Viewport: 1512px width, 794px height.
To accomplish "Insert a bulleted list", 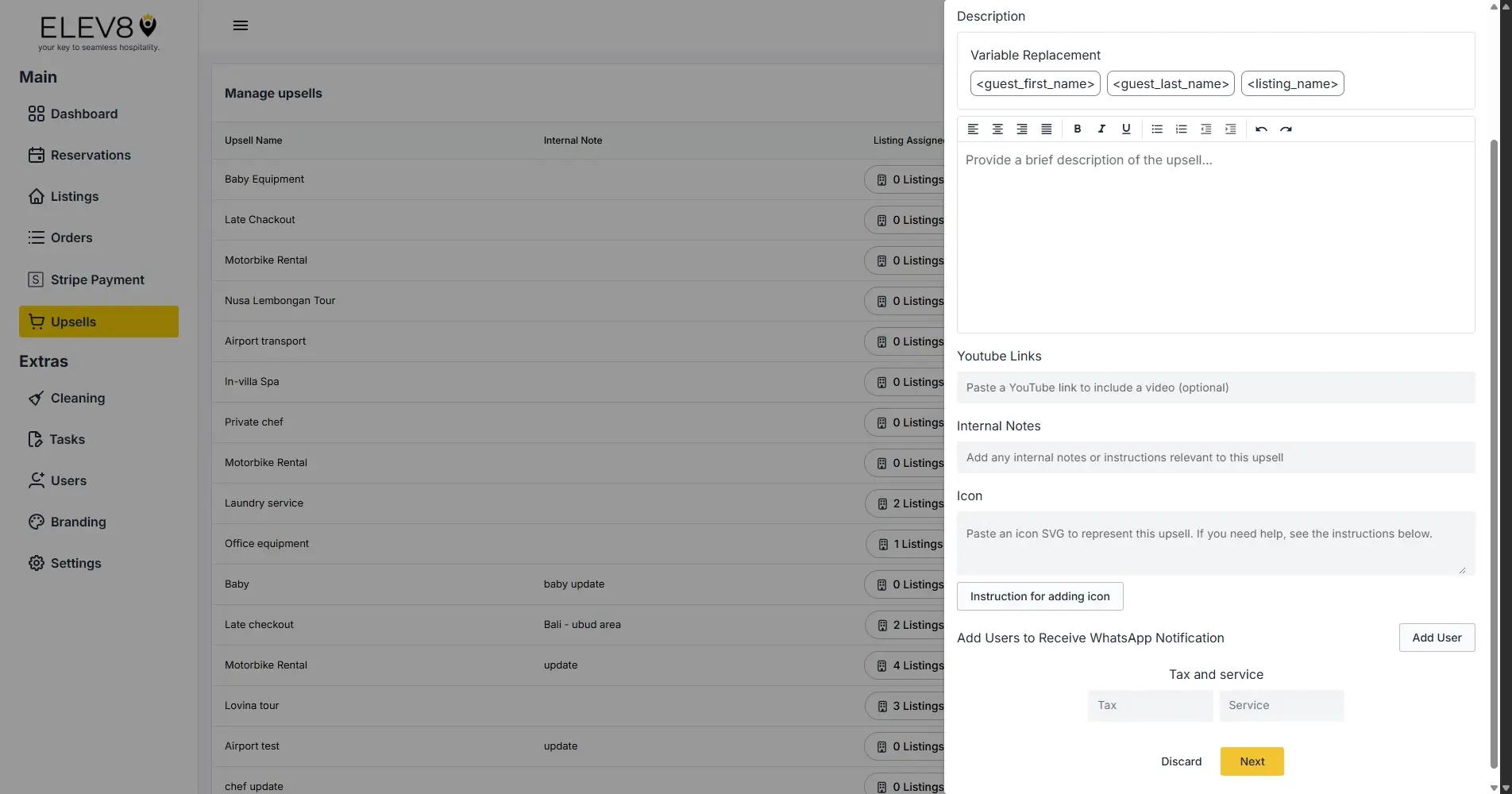I will pos(1156,129).
